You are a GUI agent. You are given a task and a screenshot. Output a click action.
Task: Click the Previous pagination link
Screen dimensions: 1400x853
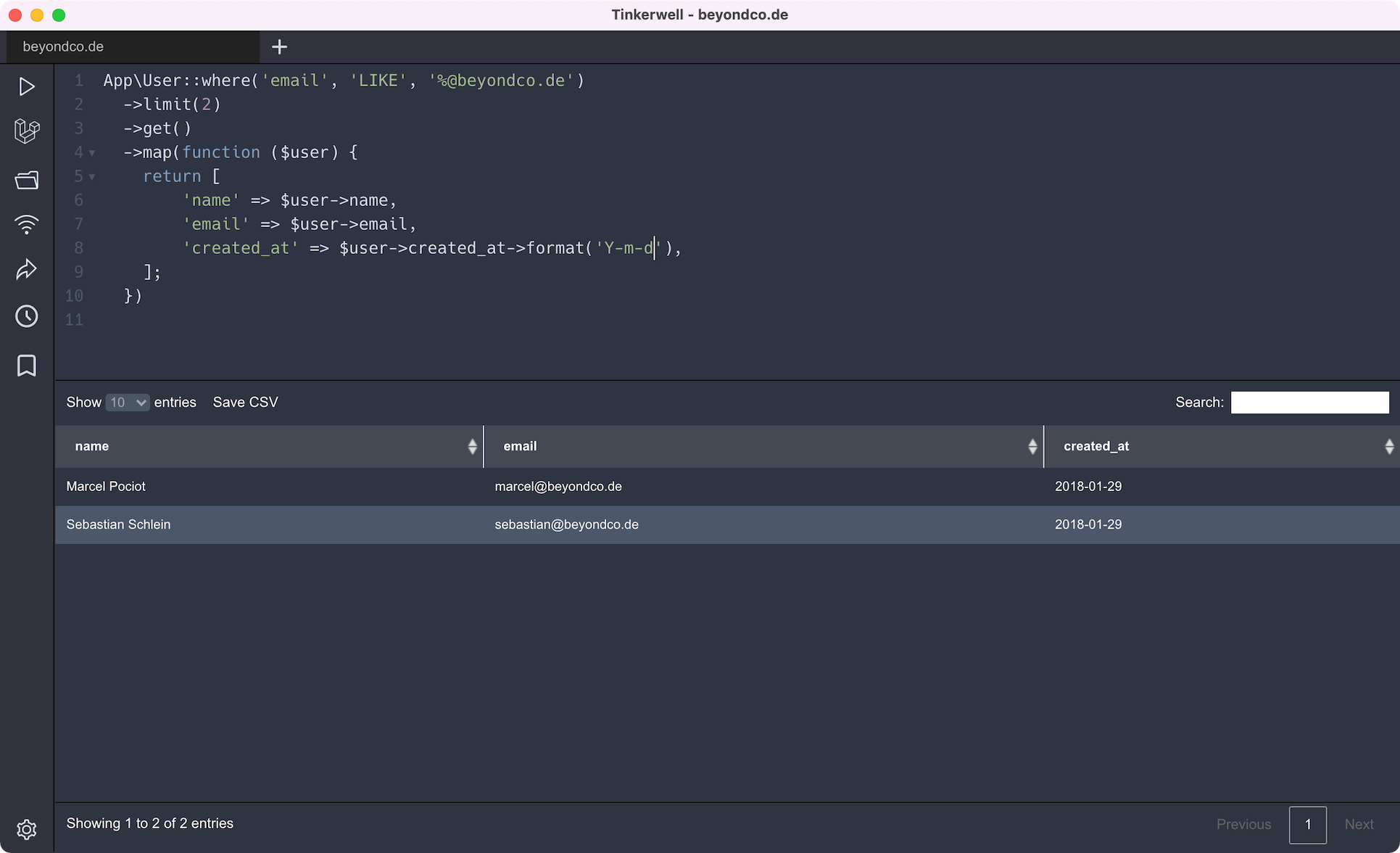pyautogui.click(x=1243, y=825)
